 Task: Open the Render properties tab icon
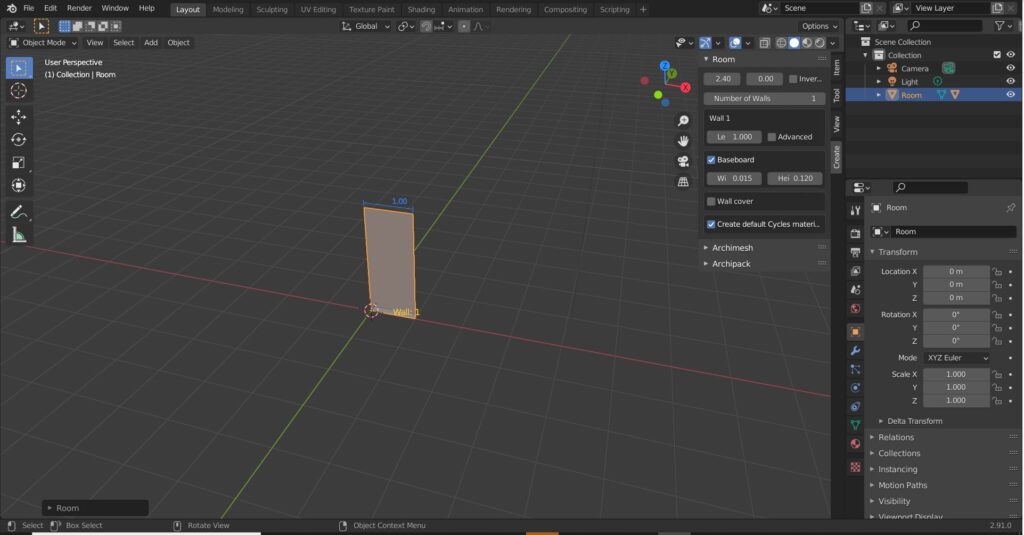(x=855, y=233)
